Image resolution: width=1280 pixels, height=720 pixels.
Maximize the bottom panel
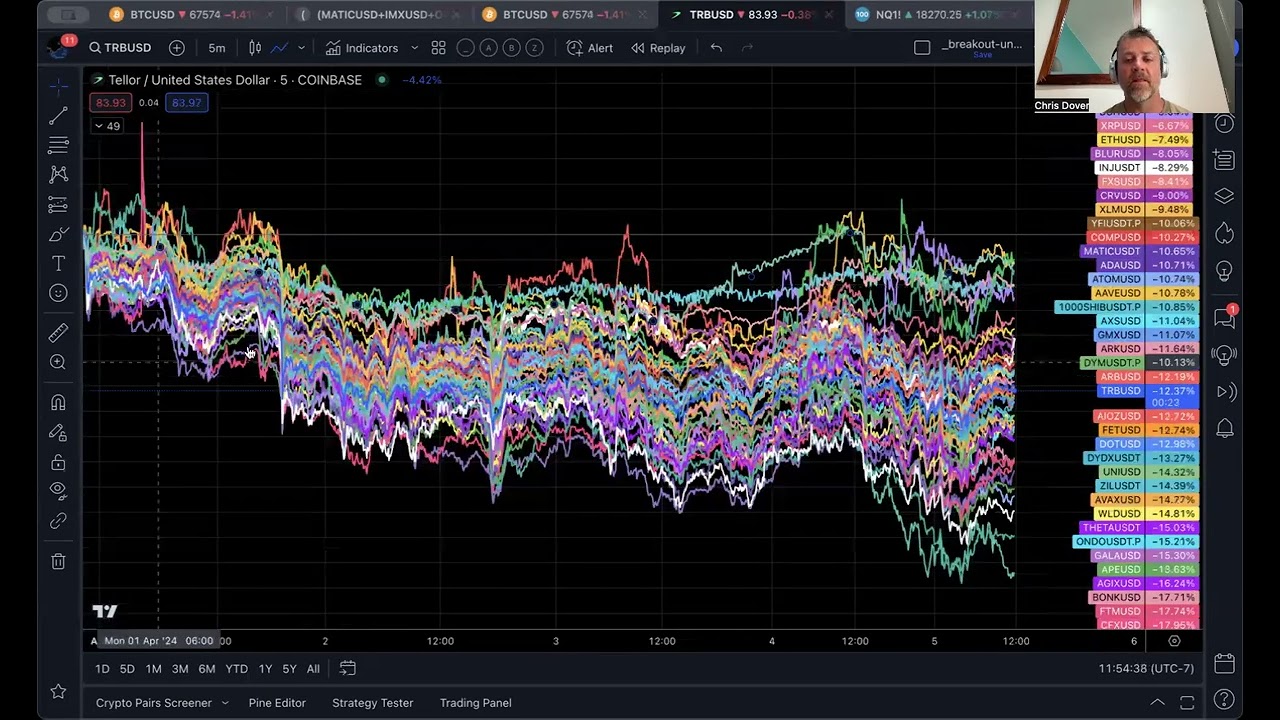point(1187,703)
